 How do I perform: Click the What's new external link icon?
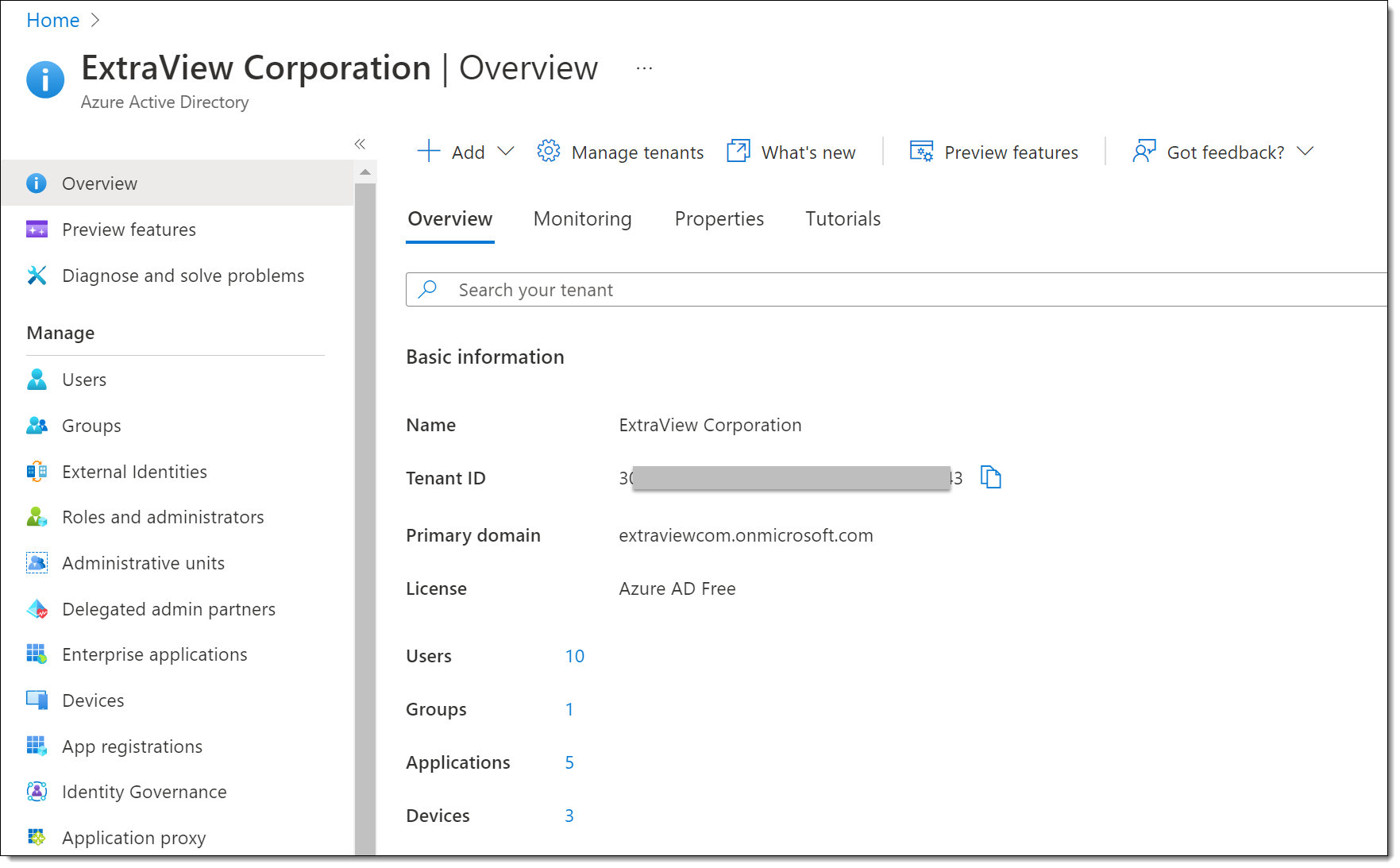click(x=739, y=151)
